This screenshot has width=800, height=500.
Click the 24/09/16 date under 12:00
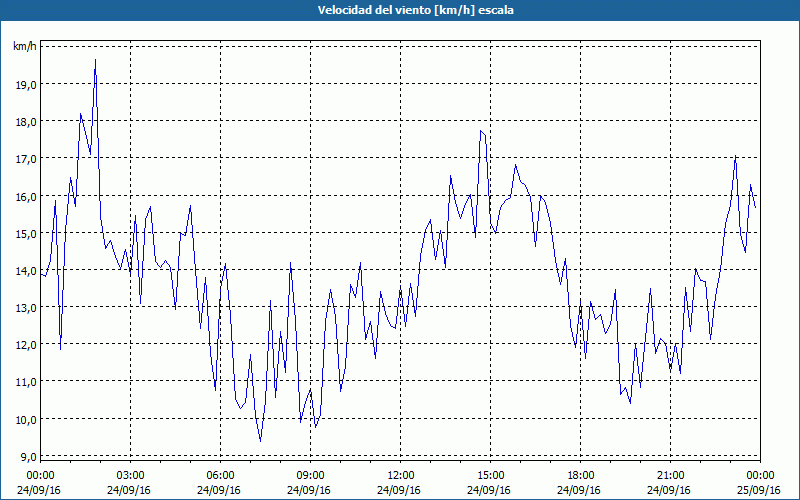tap(399, 490)
